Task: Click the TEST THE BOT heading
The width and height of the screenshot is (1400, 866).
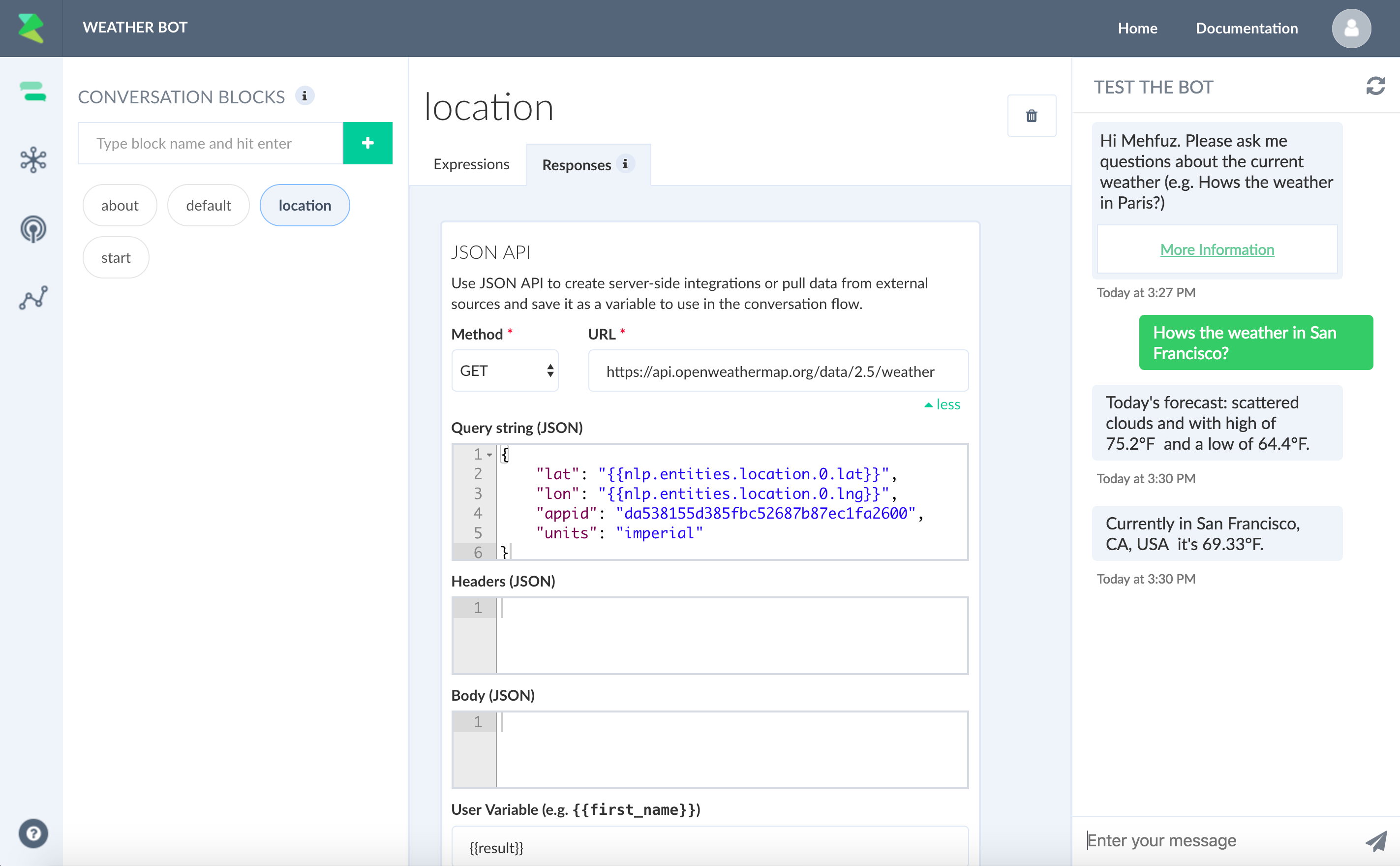Action: [1153, 87]
